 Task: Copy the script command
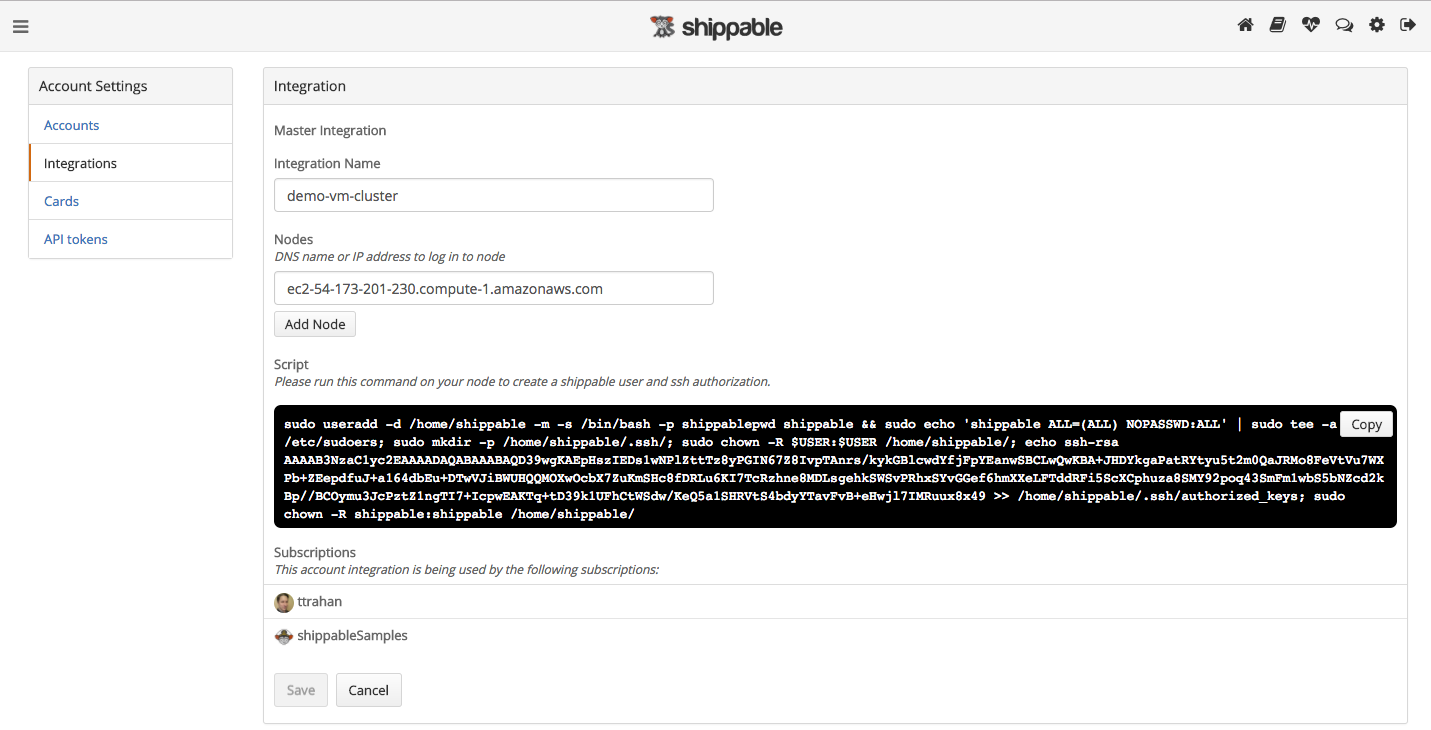pos(1366,424)
